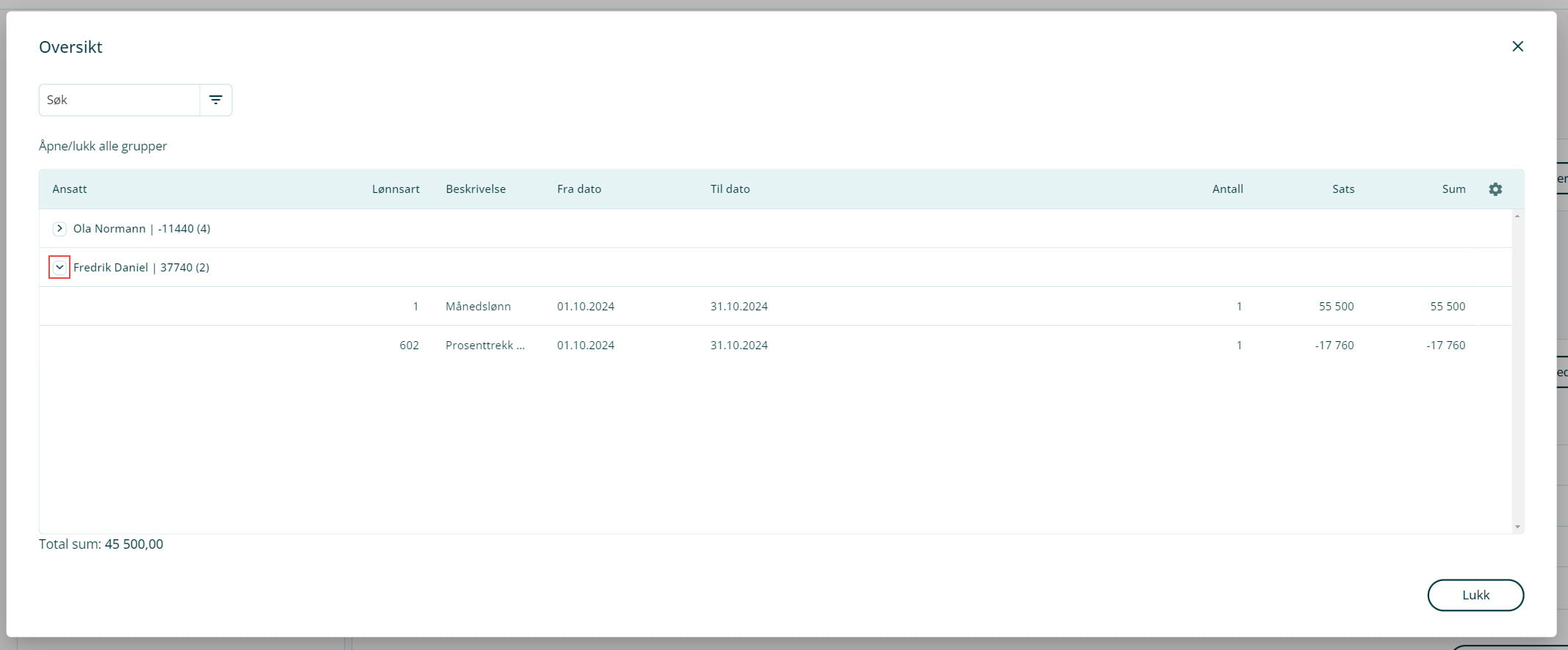Viewport: 1568px width, 650px height.
Task: Sort by Fra dato column
Action: click(579, 189)
